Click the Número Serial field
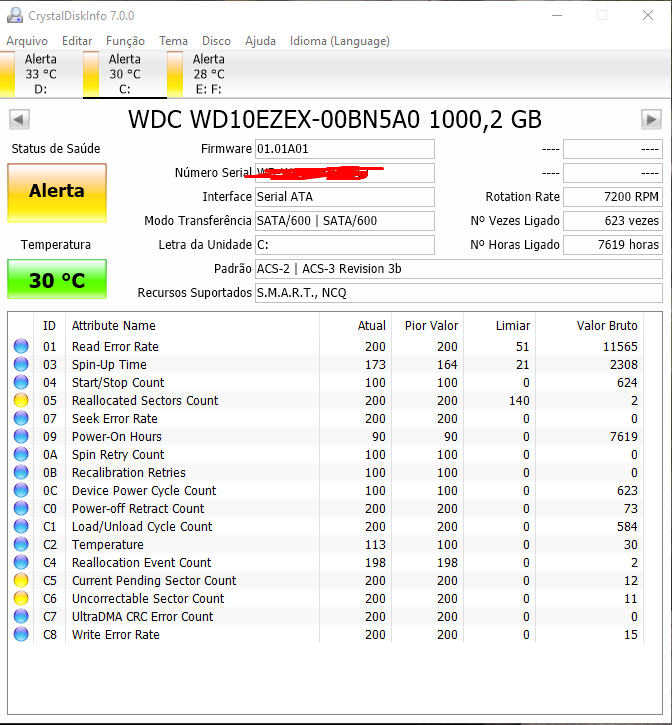Image resolution: width=672 pixels, height=725 pixels. coord(345,173)
